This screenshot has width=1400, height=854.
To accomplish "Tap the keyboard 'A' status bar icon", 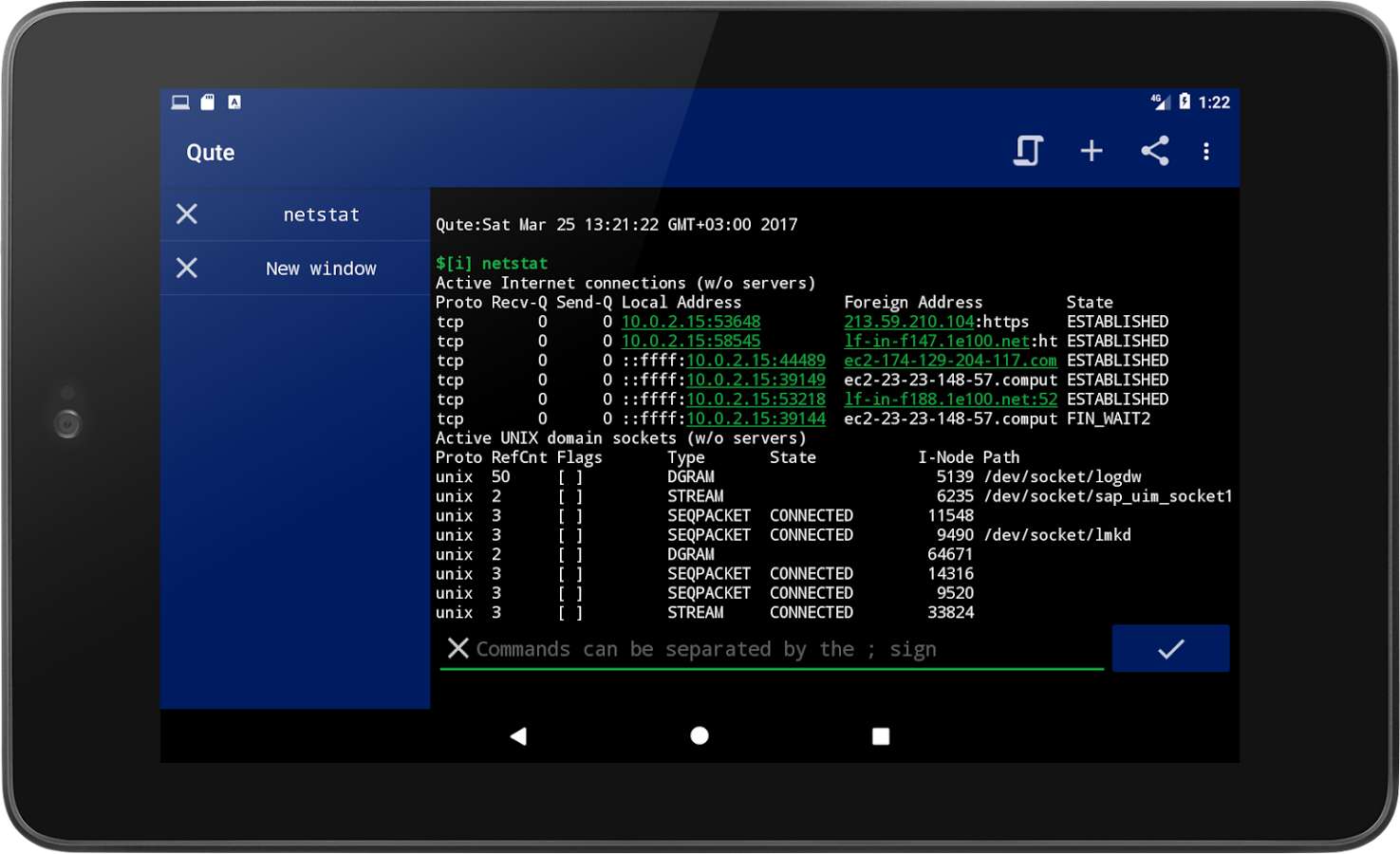I will pyautogui.click(x=234, y=102).
